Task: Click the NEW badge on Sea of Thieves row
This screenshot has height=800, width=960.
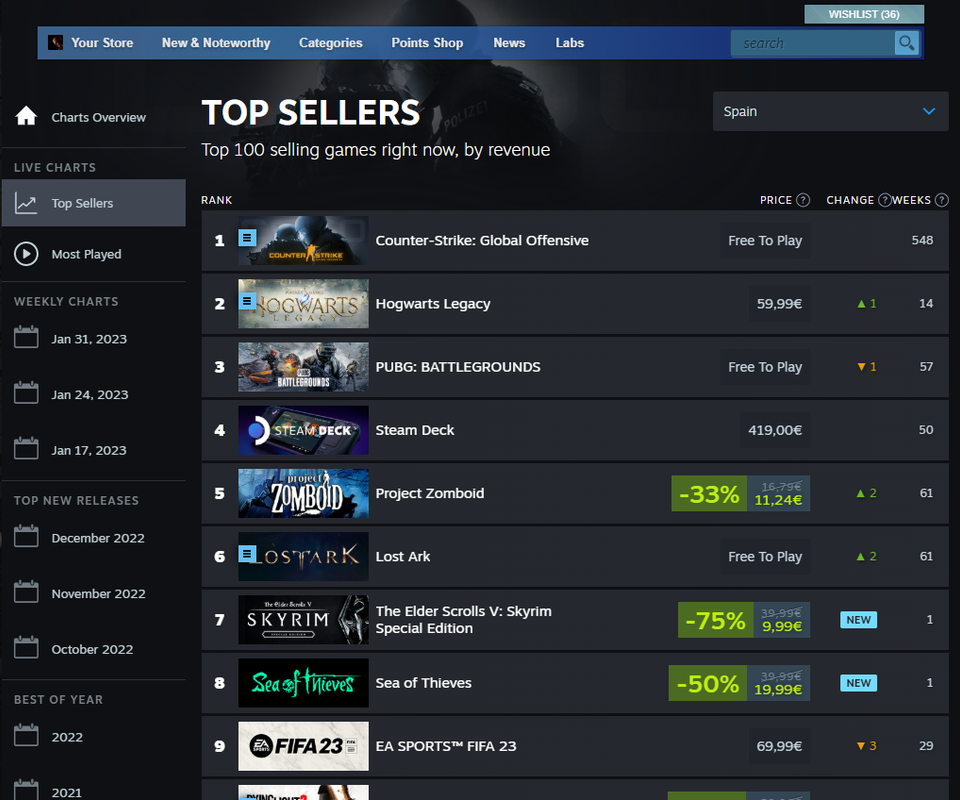Action: tap(858, 683)
